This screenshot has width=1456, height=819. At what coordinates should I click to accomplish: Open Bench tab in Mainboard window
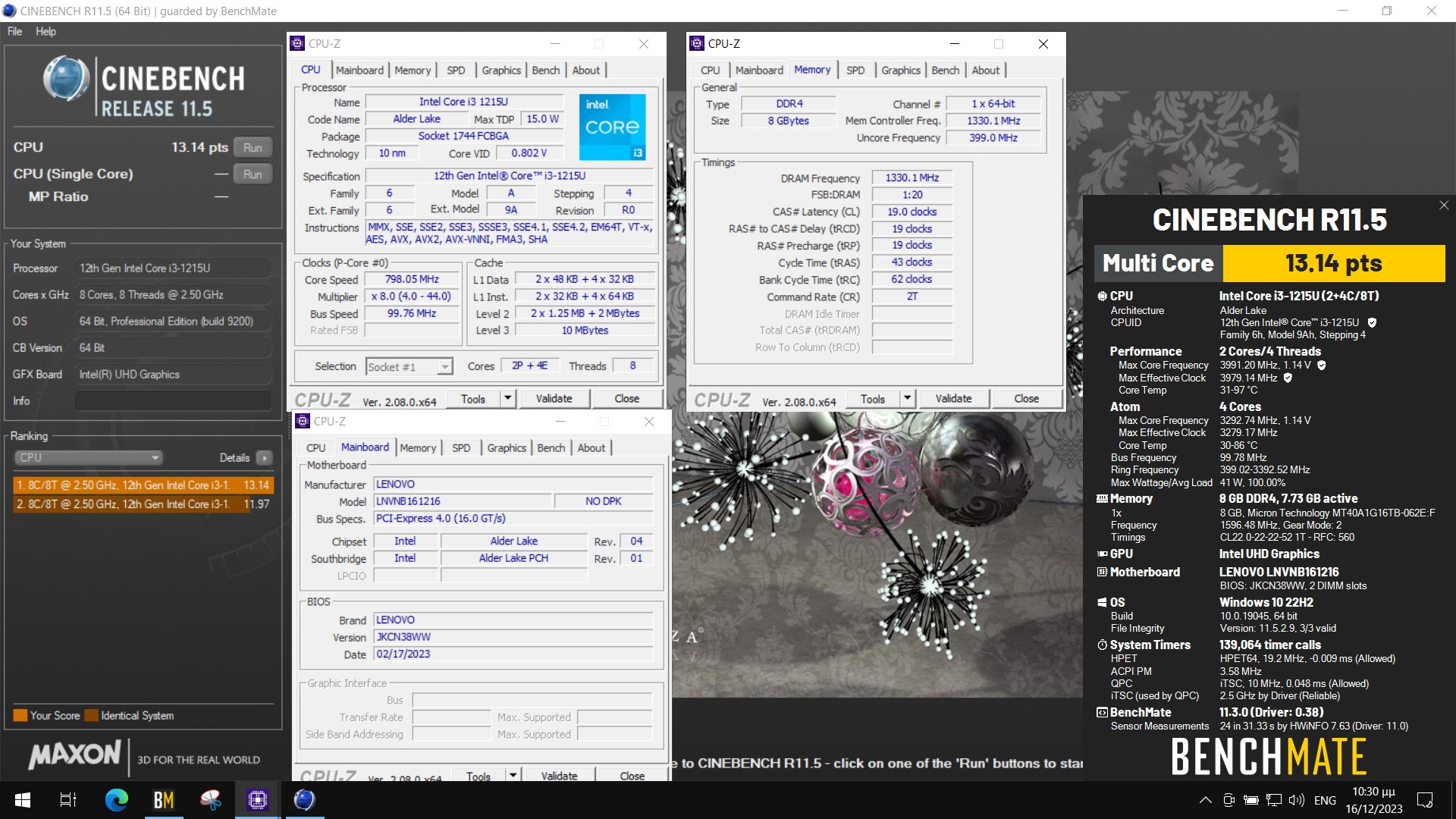[x=551, y=447]
